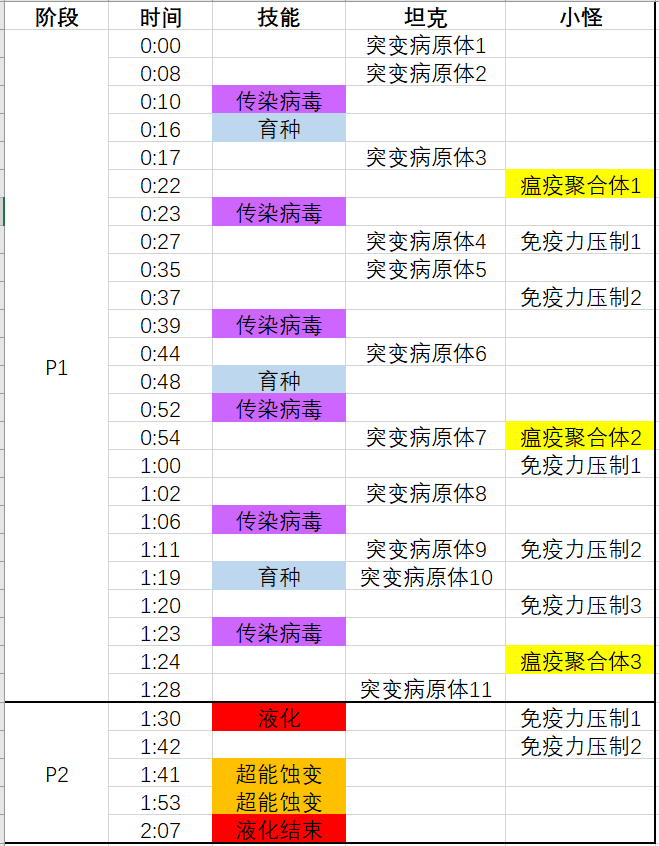Select the 时间 header cell
The image size is (659, 846).
160,17
